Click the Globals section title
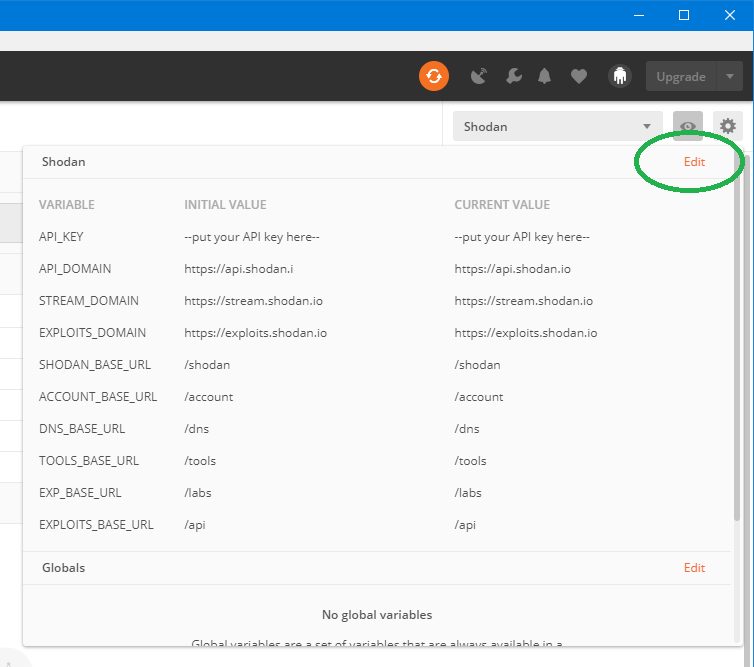 [63, 567]
